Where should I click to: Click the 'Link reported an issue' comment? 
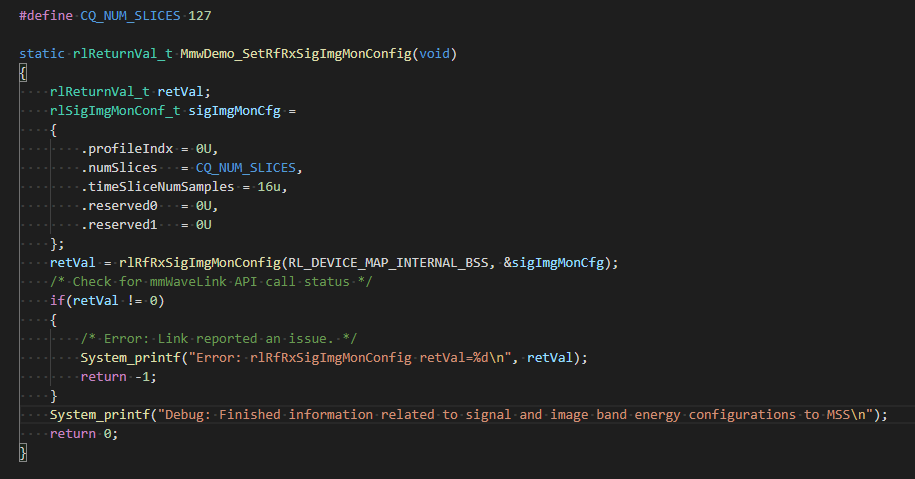[219, 339]
